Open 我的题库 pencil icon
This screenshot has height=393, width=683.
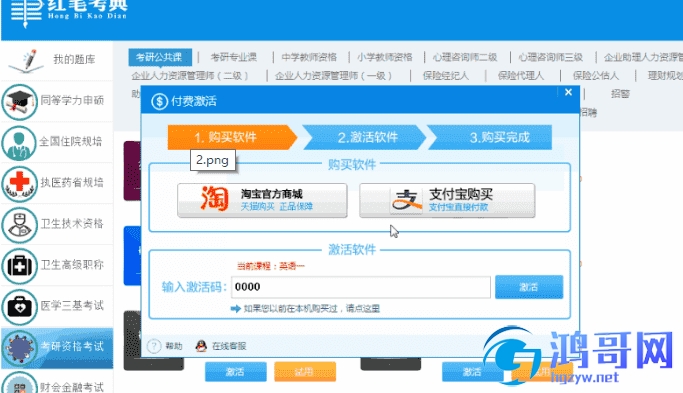coord(27,61)
